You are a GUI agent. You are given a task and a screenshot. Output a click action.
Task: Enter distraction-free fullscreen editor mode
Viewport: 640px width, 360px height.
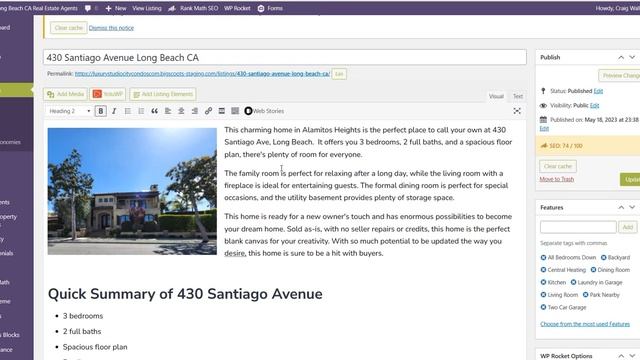(517, 111)
